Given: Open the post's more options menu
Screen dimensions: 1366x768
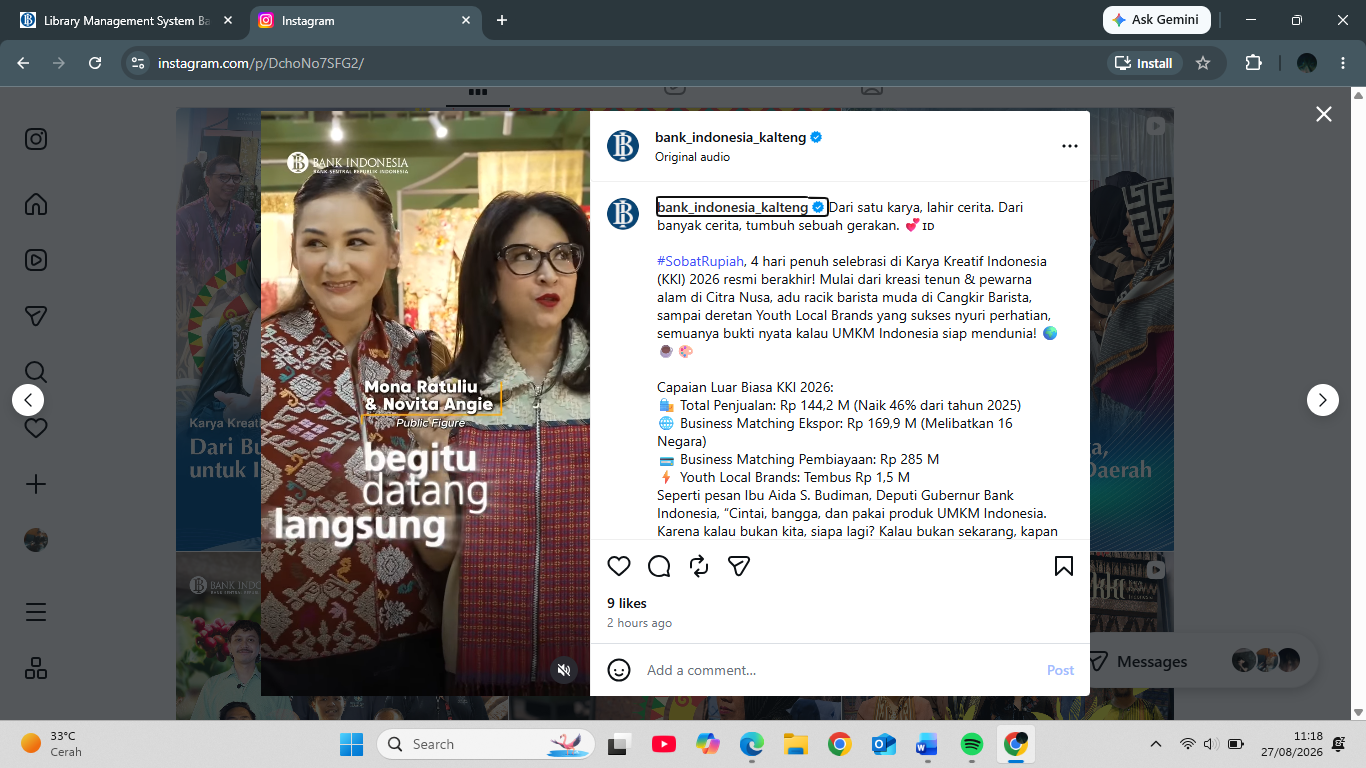Looking at the screenshot, I should pyautogui.click(x=1070, y=146).
